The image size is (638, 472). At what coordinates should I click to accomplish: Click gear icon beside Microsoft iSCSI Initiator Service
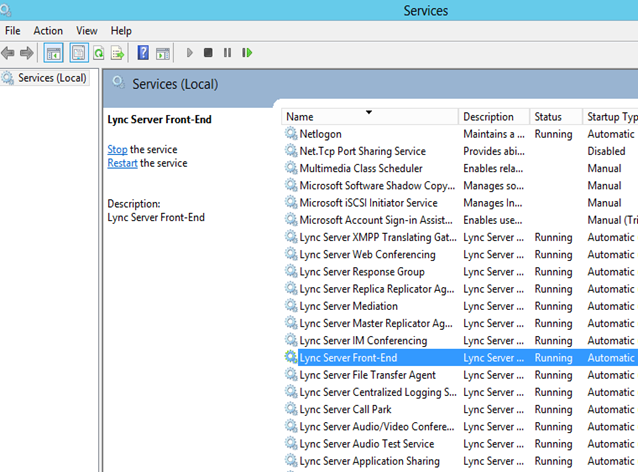click(x=291, y=202)
